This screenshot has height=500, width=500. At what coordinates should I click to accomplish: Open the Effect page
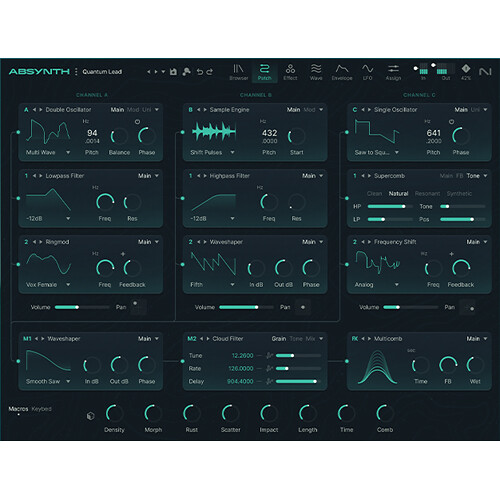click(x=290, y=72)
